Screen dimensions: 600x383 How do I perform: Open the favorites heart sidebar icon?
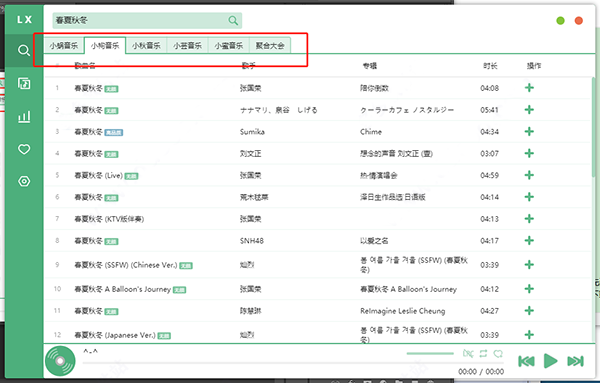24,149
